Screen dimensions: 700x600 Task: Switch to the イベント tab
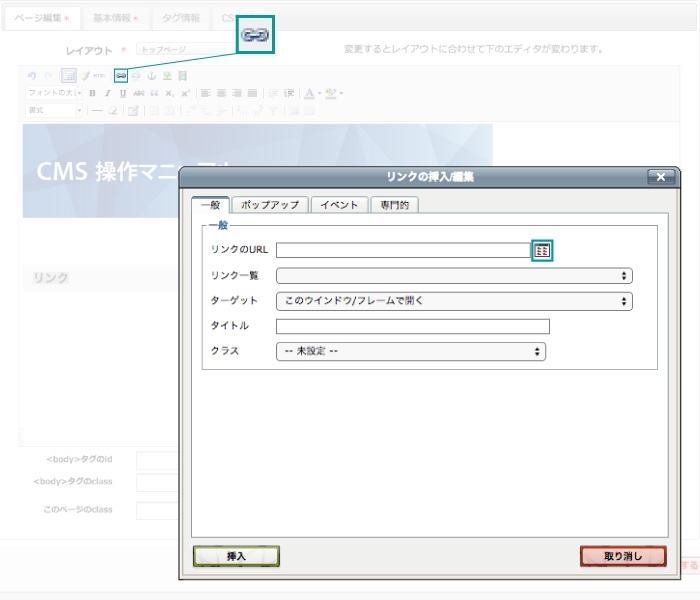(339, 205)
